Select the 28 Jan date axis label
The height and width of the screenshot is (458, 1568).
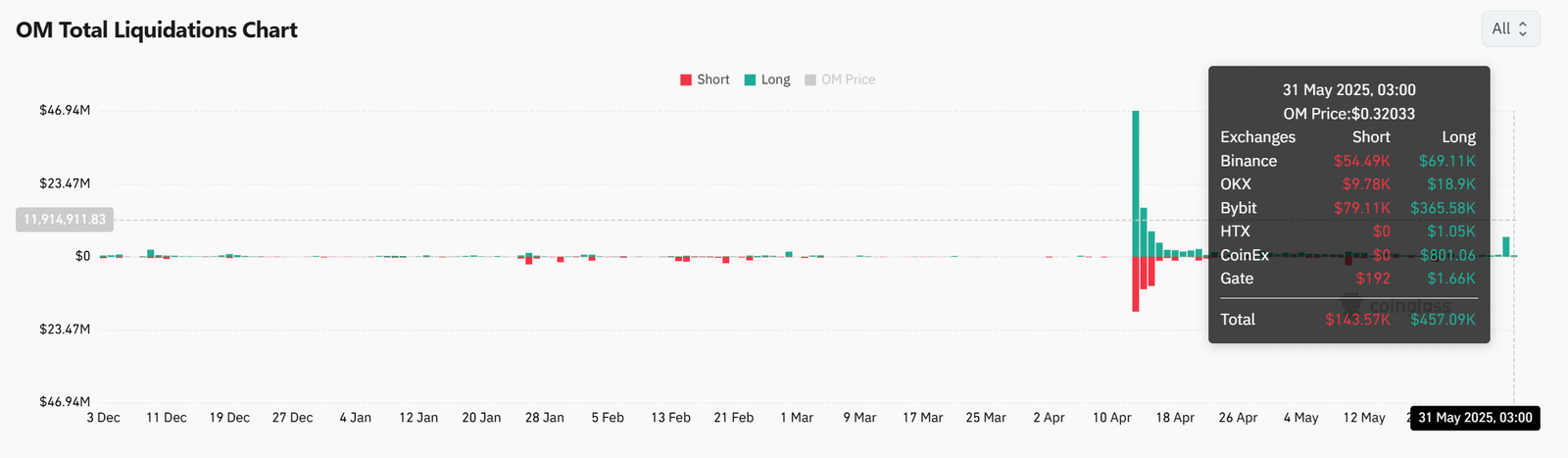tap(545, 418)
